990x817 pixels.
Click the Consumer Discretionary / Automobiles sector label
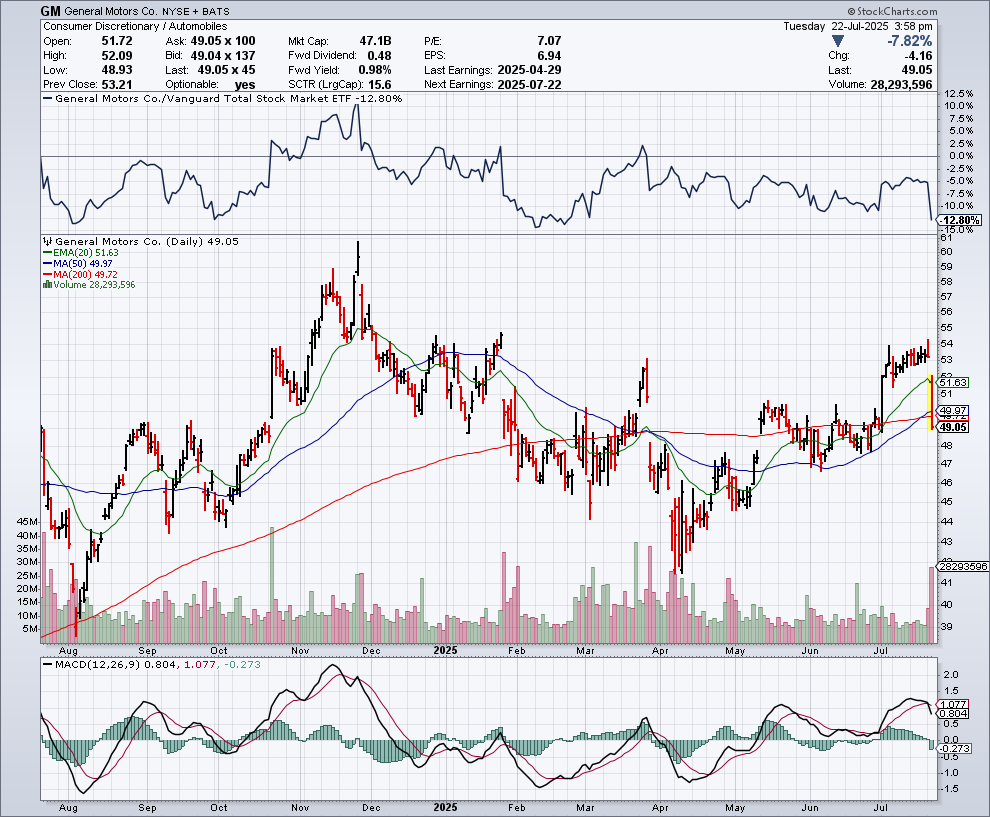tap(135, 27)
